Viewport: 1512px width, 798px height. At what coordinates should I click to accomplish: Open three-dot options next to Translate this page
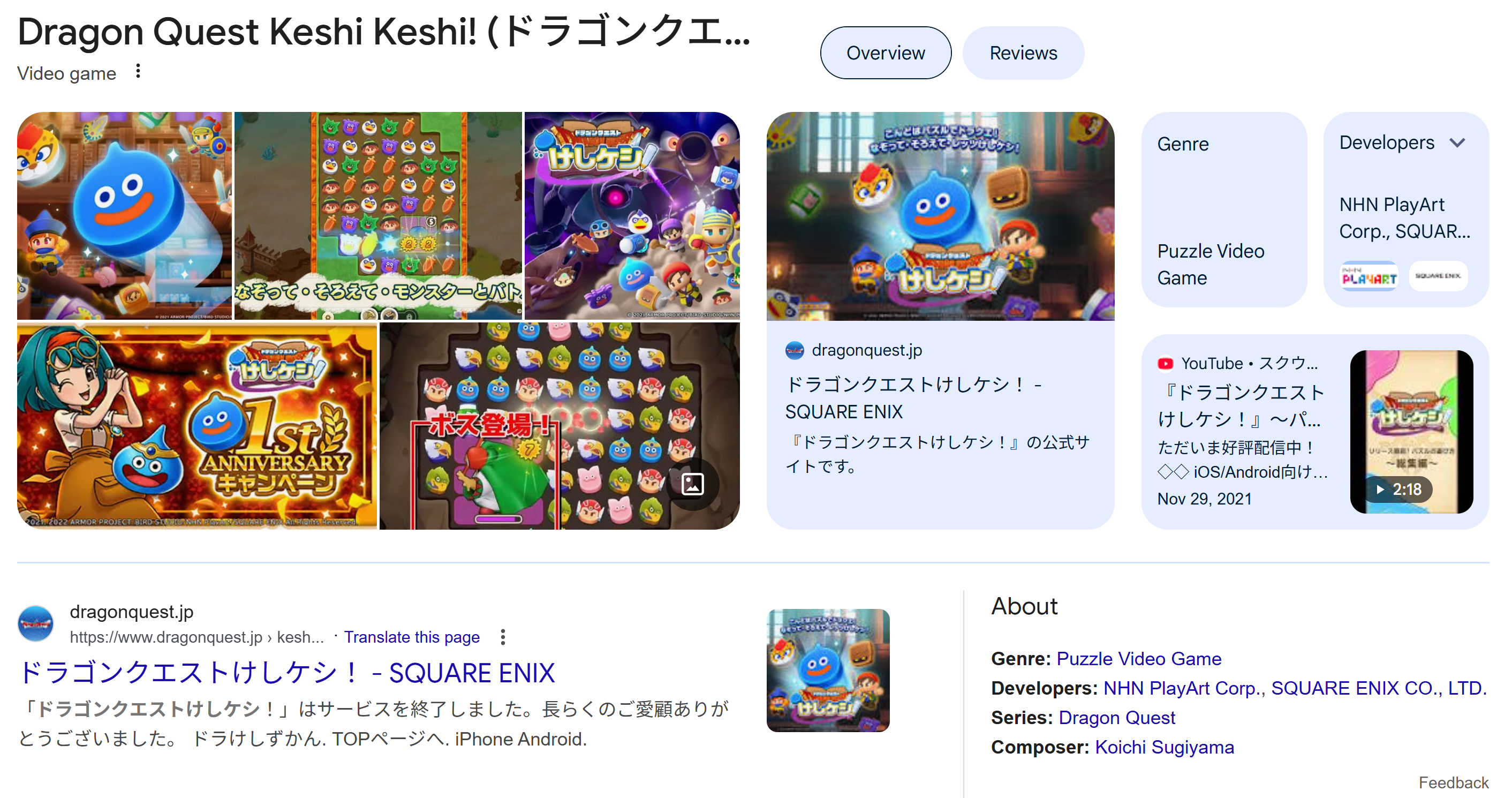coord(503,637)
